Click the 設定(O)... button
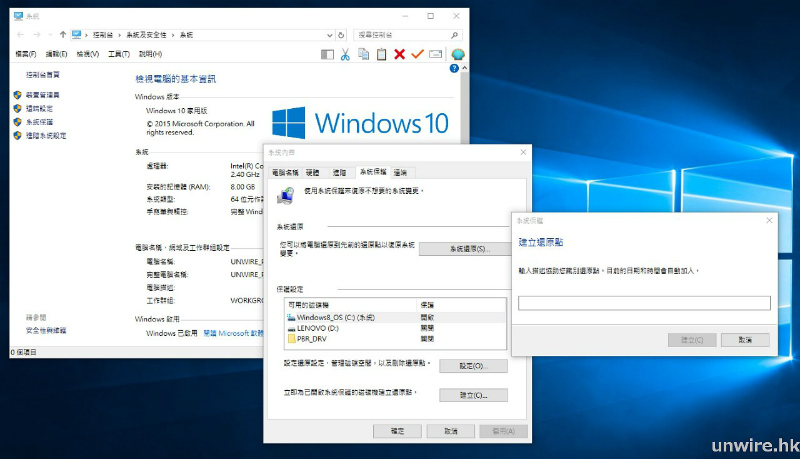 pyautogui.click(x=473, y=366)
